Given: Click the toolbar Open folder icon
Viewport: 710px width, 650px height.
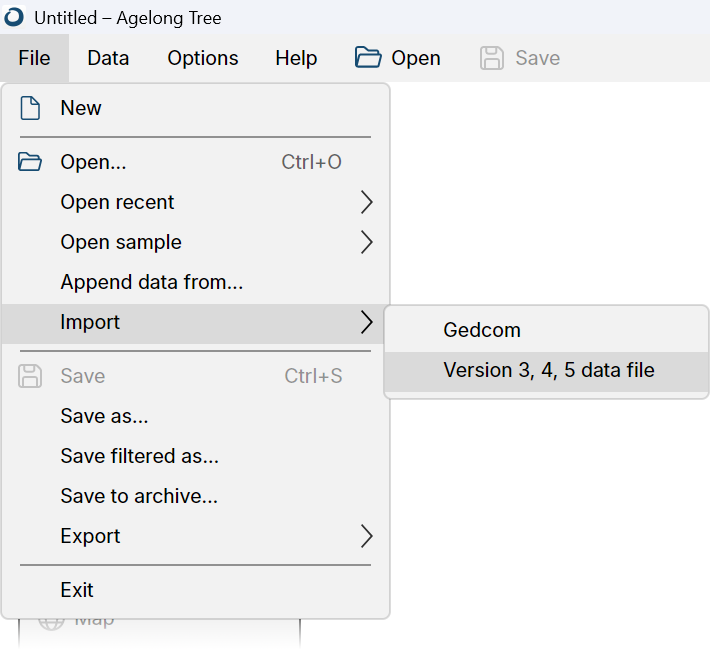Looking at the screenshot, I should 368,58.
